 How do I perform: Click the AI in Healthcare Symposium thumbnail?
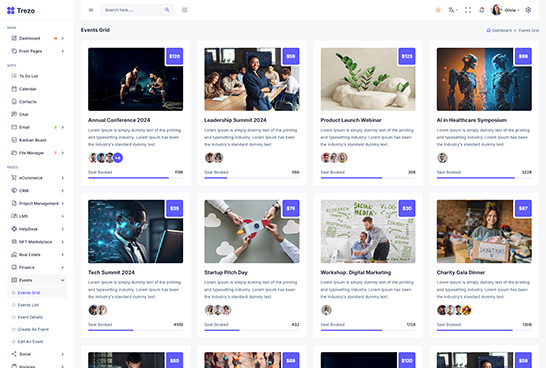(484, 79)
